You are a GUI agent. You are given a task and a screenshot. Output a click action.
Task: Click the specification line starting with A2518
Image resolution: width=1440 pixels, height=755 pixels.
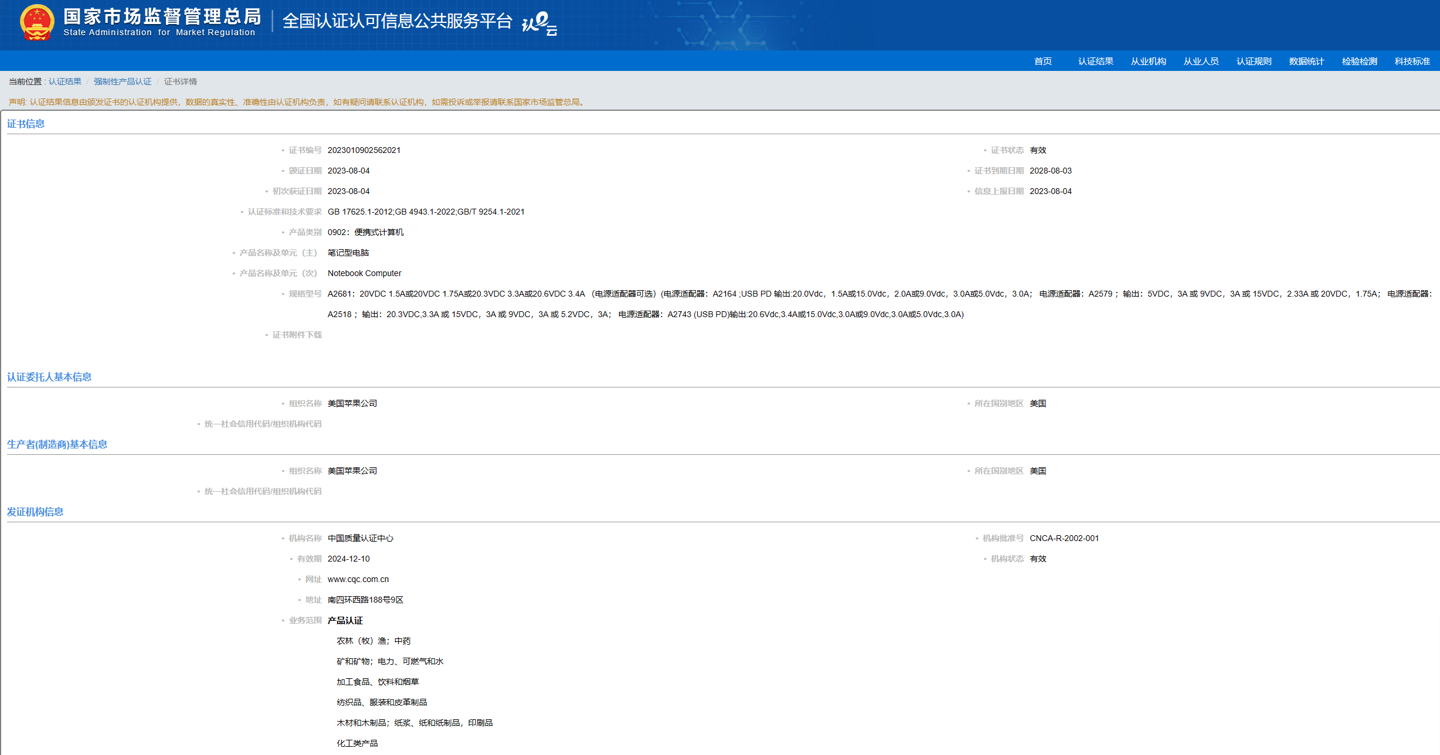pyautogui.click(x=645, y=315)
